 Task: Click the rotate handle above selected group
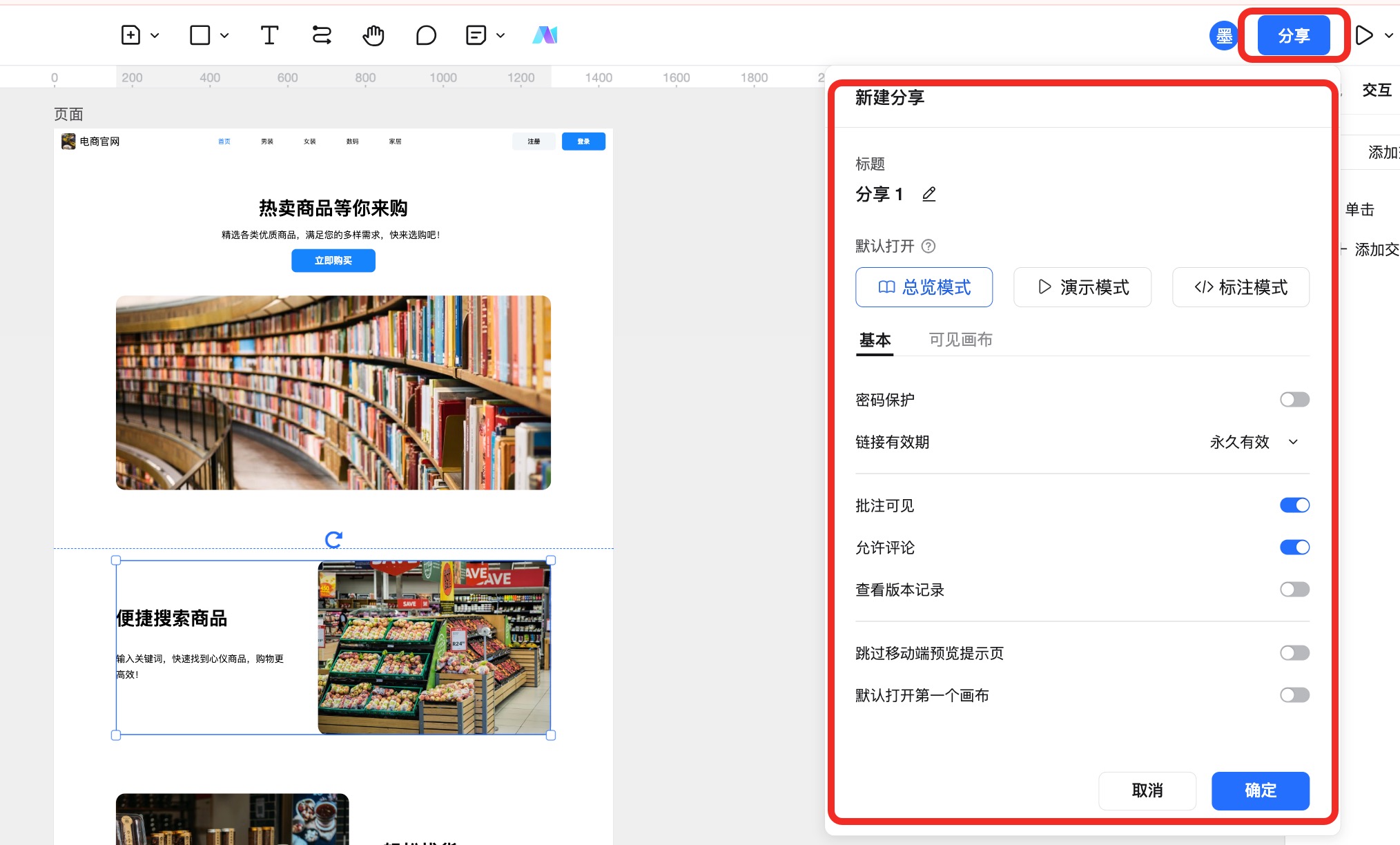333,539
